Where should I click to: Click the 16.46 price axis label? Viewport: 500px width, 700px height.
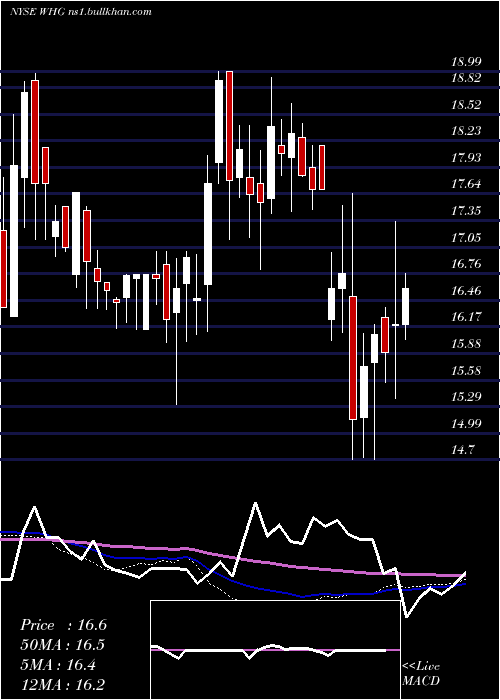[x=466, y=291]
